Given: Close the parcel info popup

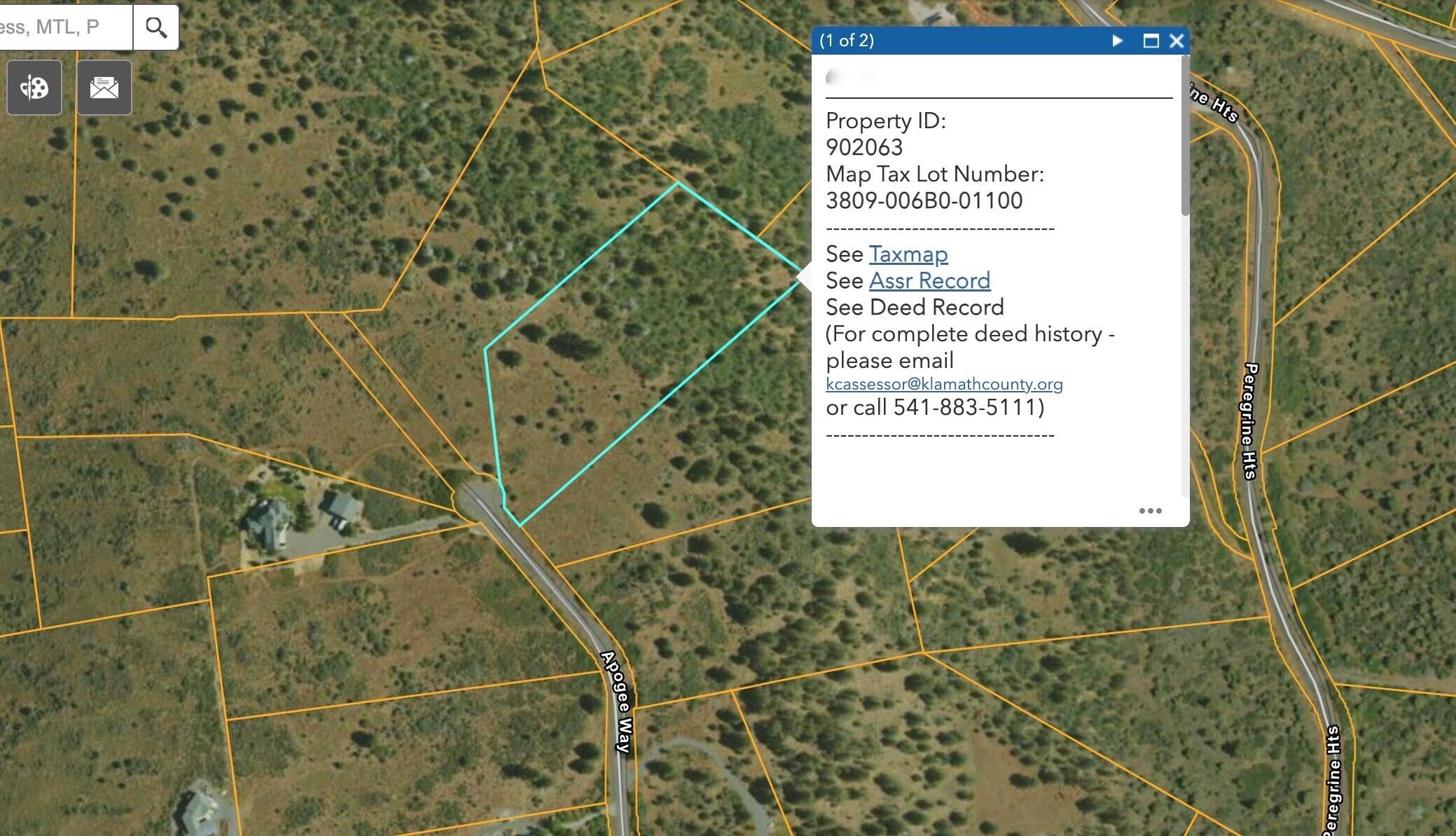Looking at the screenshot, I should [1177, 41].
